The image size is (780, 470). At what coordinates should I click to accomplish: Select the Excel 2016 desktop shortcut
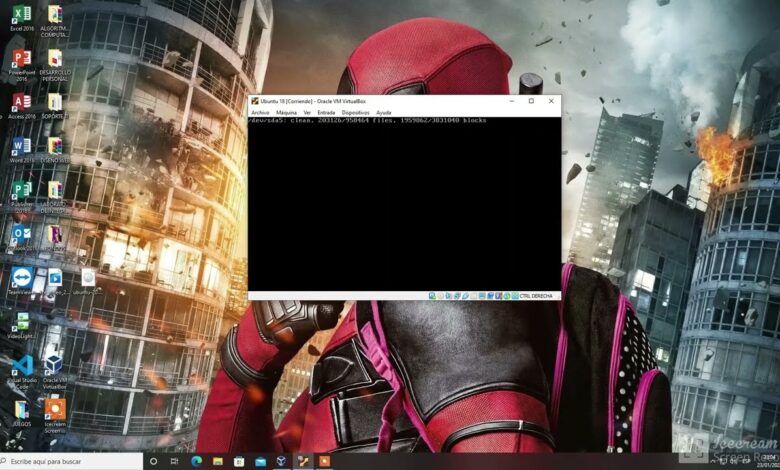click(x=22, y=18)
